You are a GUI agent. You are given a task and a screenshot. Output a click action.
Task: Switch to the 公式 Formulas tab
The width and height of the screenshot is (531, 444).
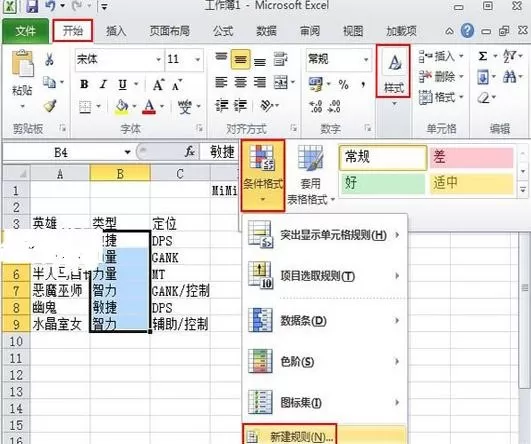pos(223,31)
